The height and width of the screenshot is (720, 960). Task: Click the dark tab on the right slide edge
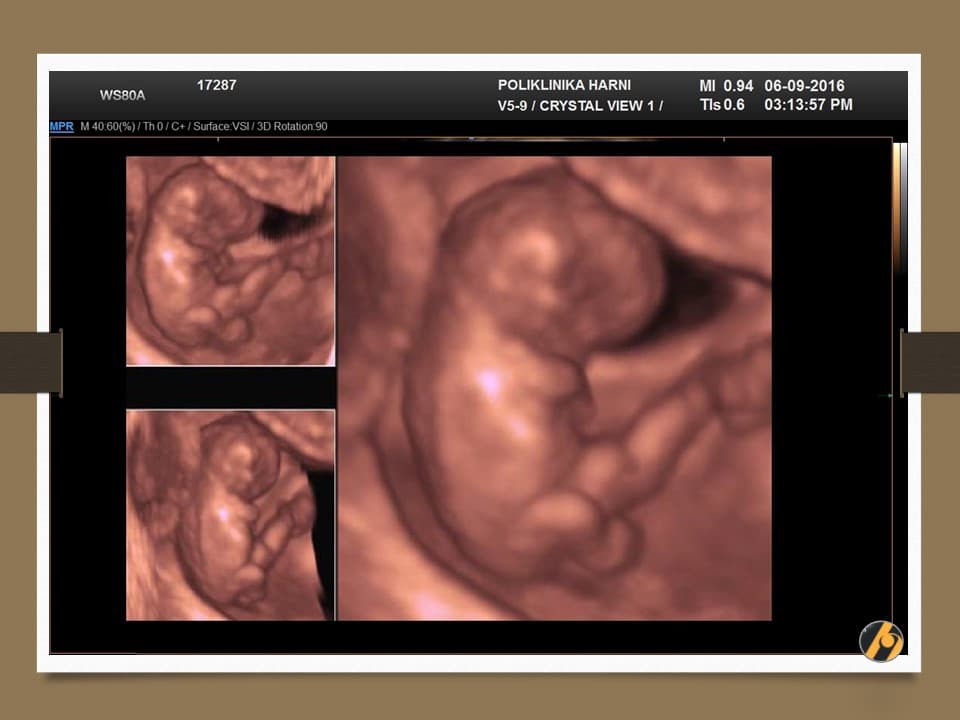930,362
